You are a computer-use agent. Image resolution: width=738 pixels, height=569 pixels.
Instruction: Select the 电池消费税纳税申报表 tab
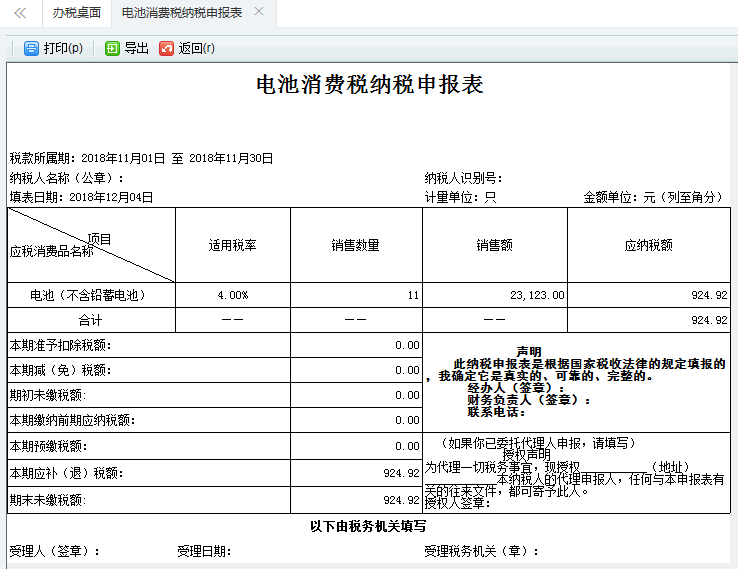pos(181,13)
